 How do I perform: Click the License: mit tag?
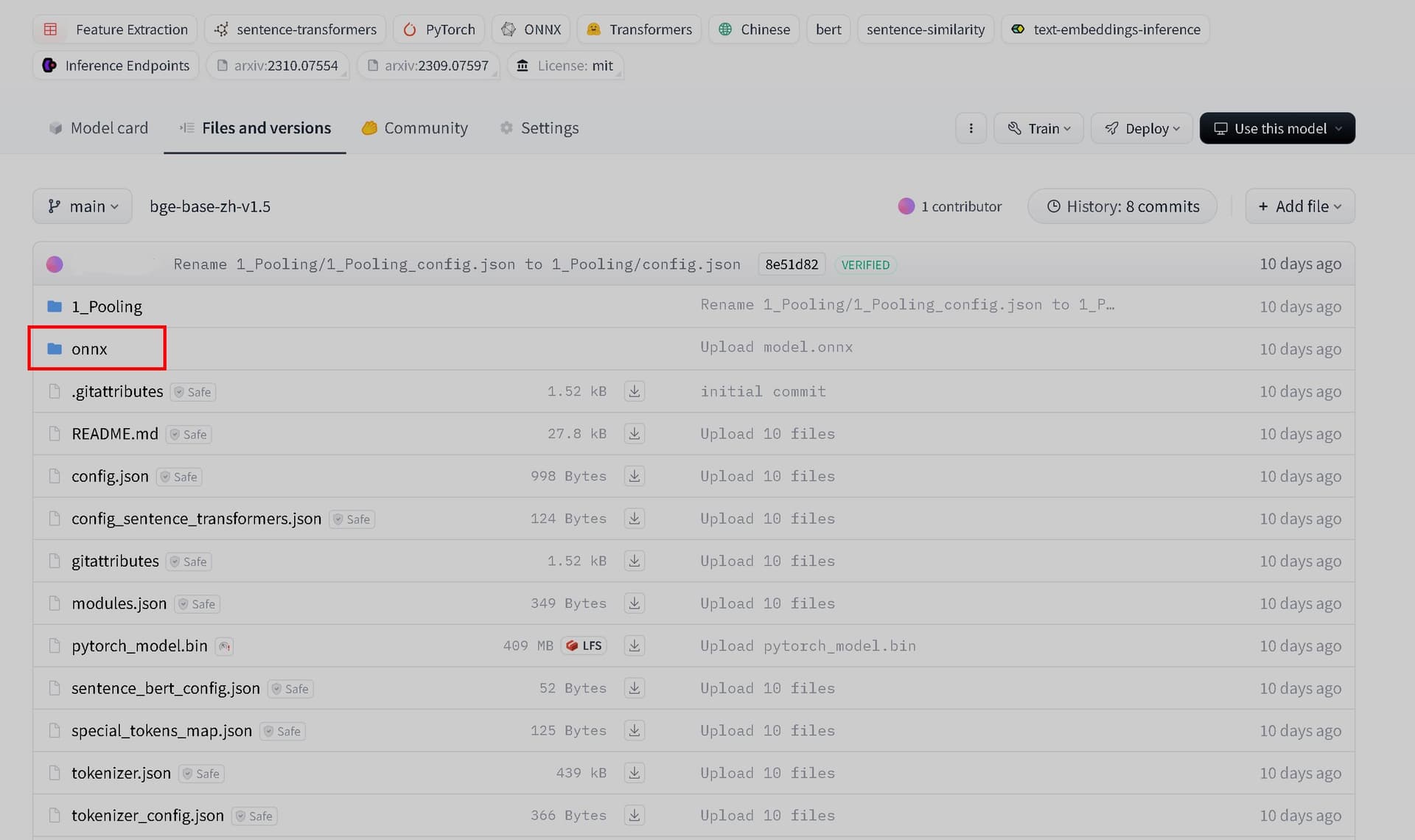tap(565, 66)
